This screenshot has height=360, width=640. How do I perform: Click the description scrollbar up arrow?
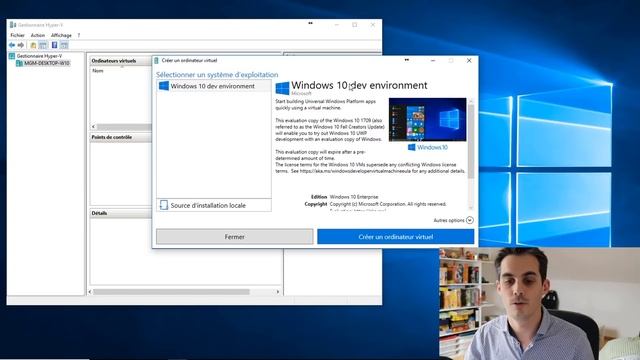tap(471, 101)
